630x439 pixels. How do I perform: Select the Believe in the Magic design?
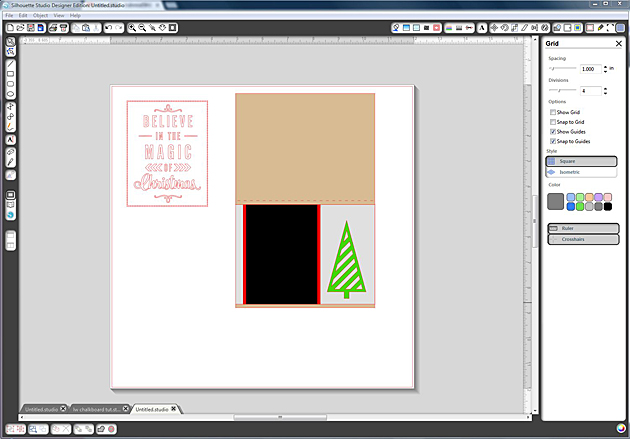click(x=167, y=153)
